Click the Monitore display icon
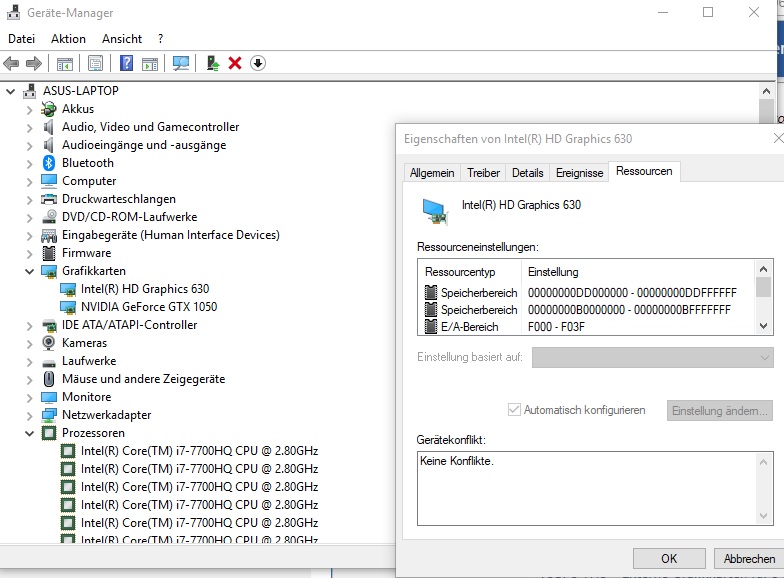 pos(49,397)
